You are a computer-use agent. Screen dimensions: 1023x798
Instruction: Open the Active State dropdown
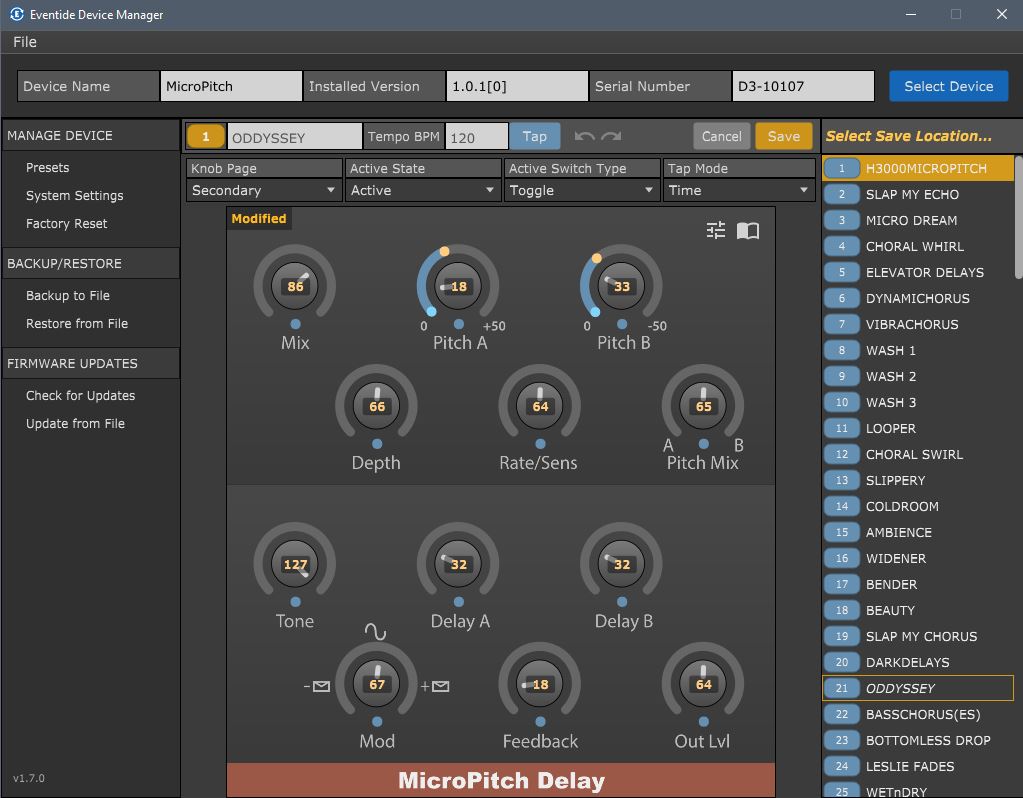422,191
